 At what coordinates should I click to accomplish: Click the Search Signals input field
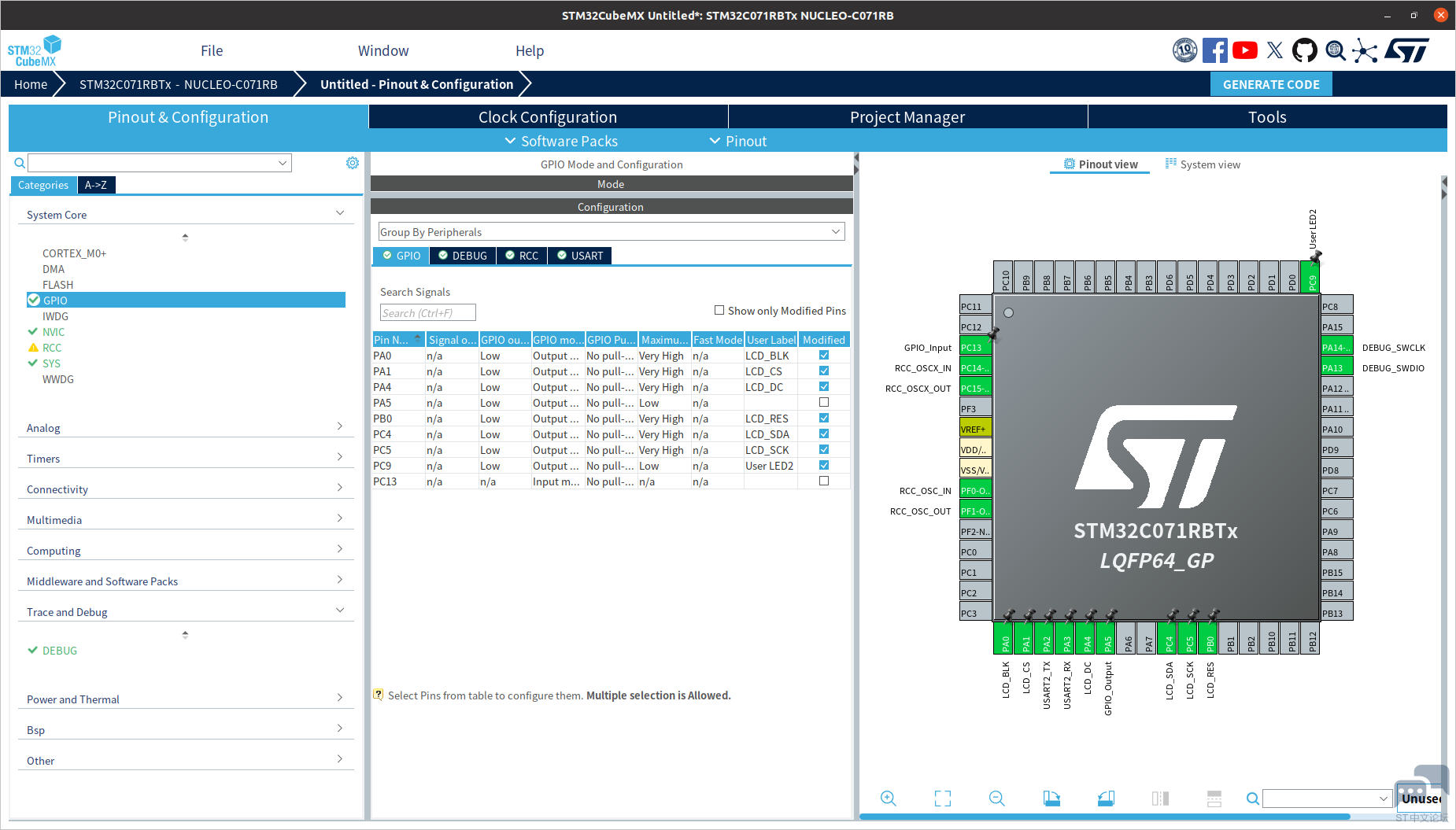[427, 312]
